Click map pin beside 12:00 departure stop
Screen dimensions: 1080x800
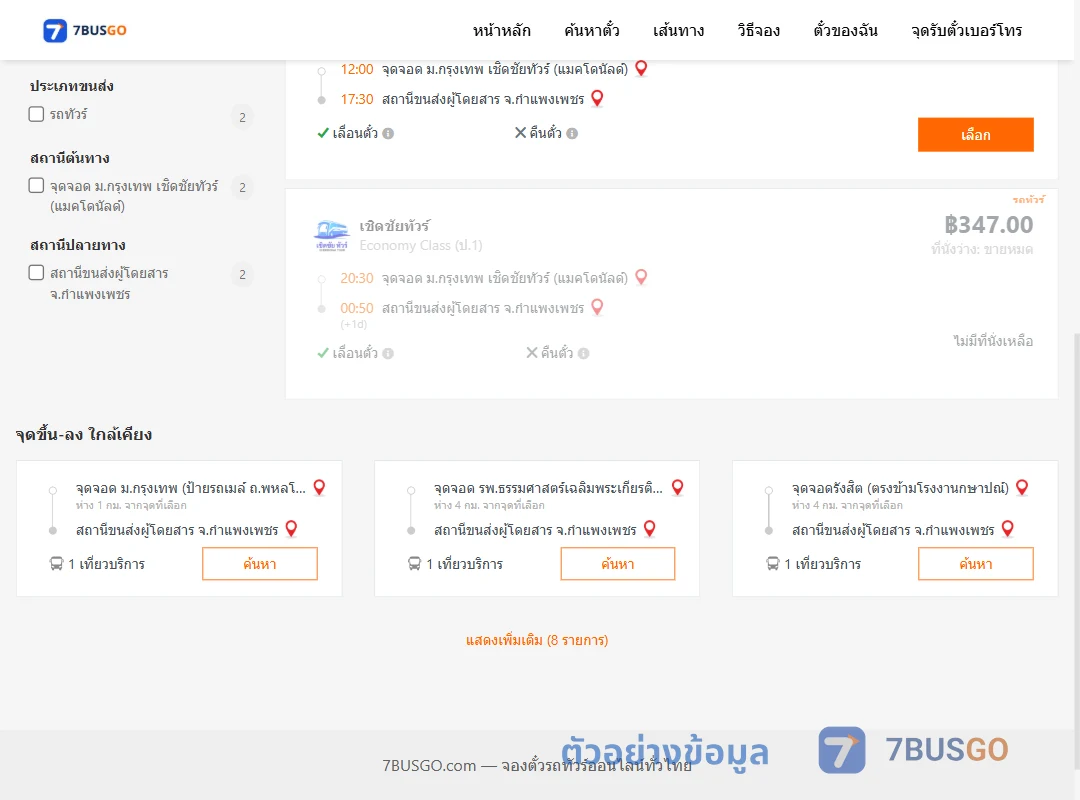[641, 68]
